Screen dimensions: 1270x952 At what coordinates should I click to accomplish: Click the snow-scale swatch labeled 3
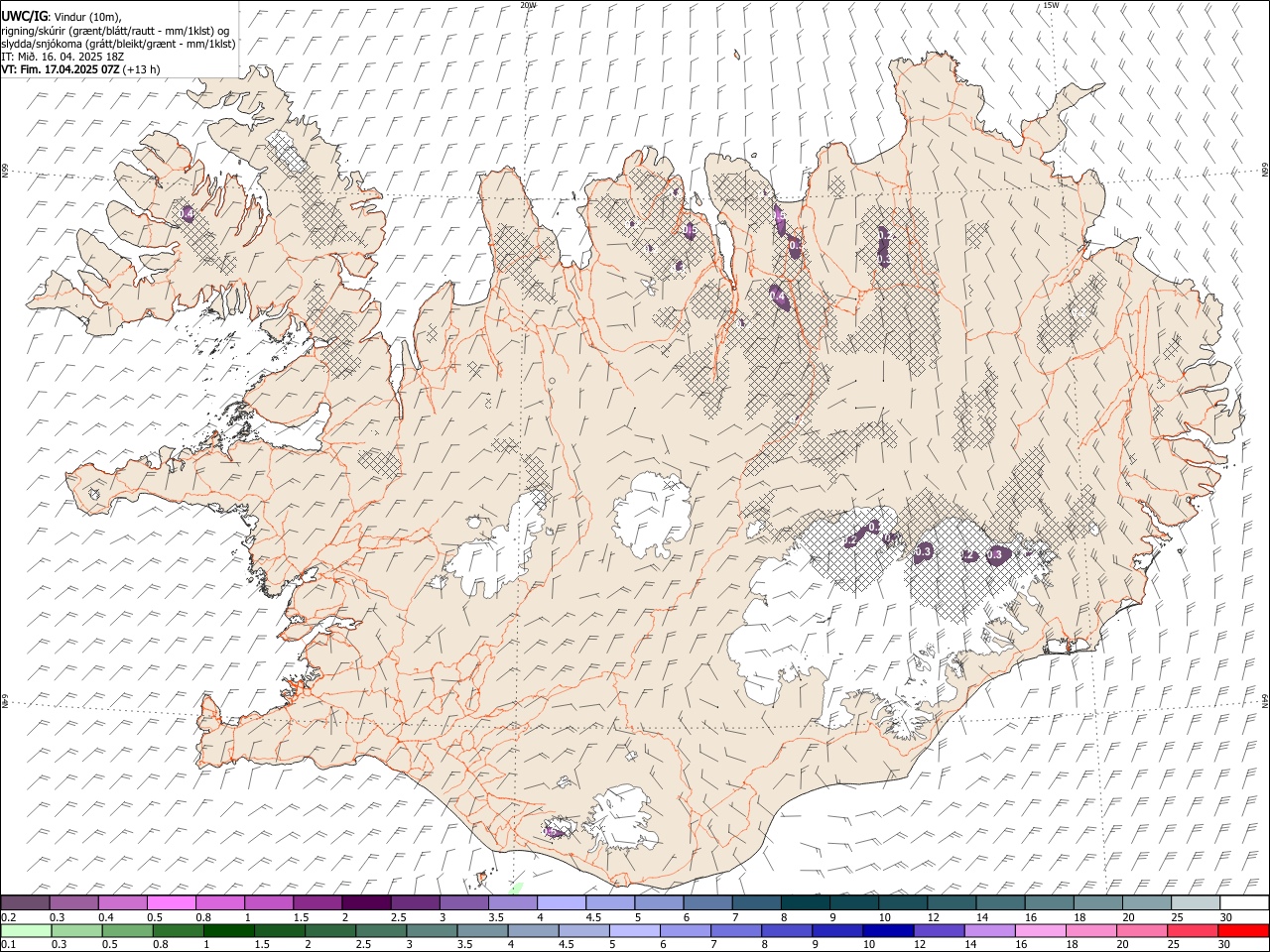(x=464, y=903)
